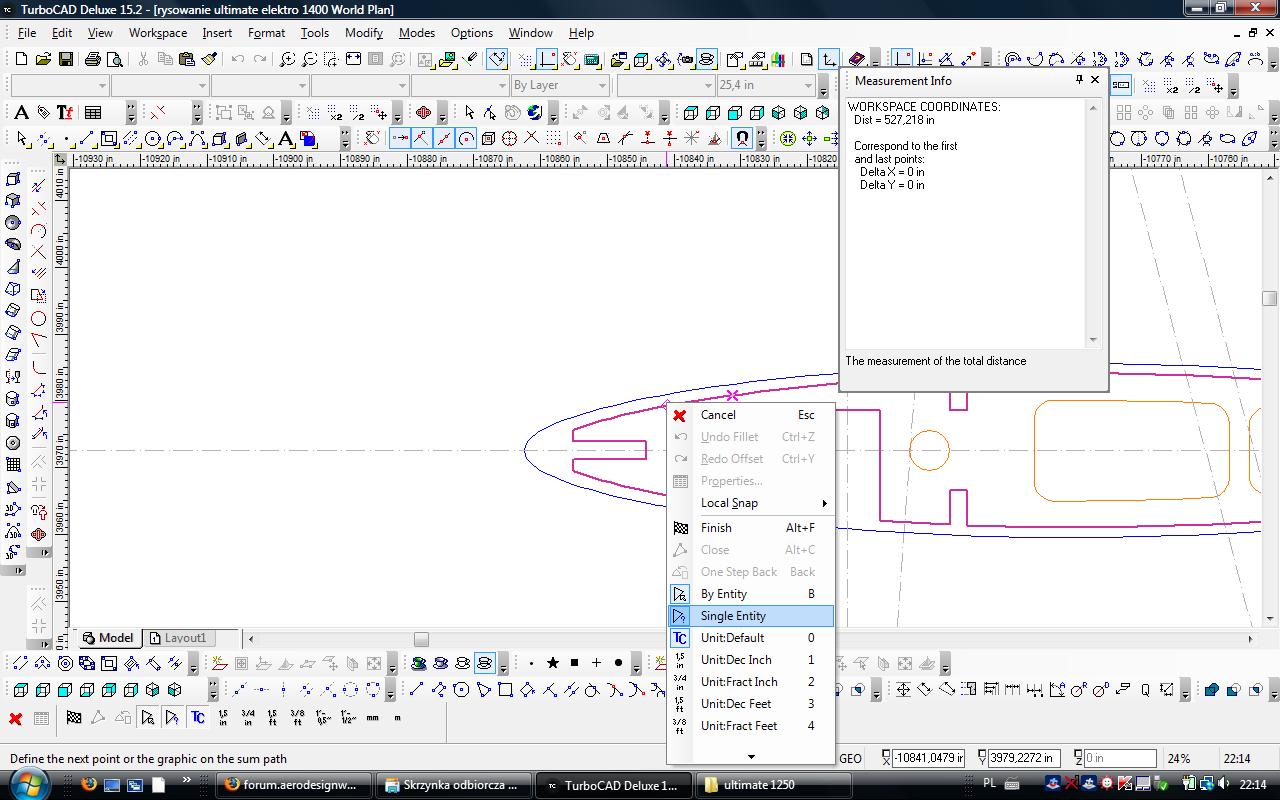Image resolution: width=1280 pixels, height=800 pixels.
Task: Open the 'By Layer' dropdown
Action: pyautogui.click(x=559, y=86)
